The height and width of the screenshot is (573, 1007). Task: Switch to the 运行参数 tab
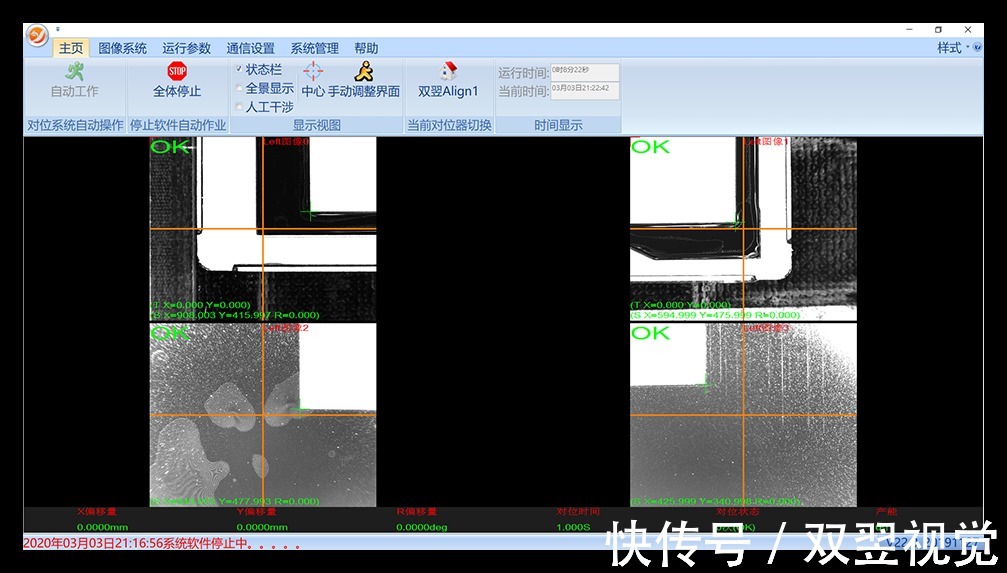pos(187,48)
